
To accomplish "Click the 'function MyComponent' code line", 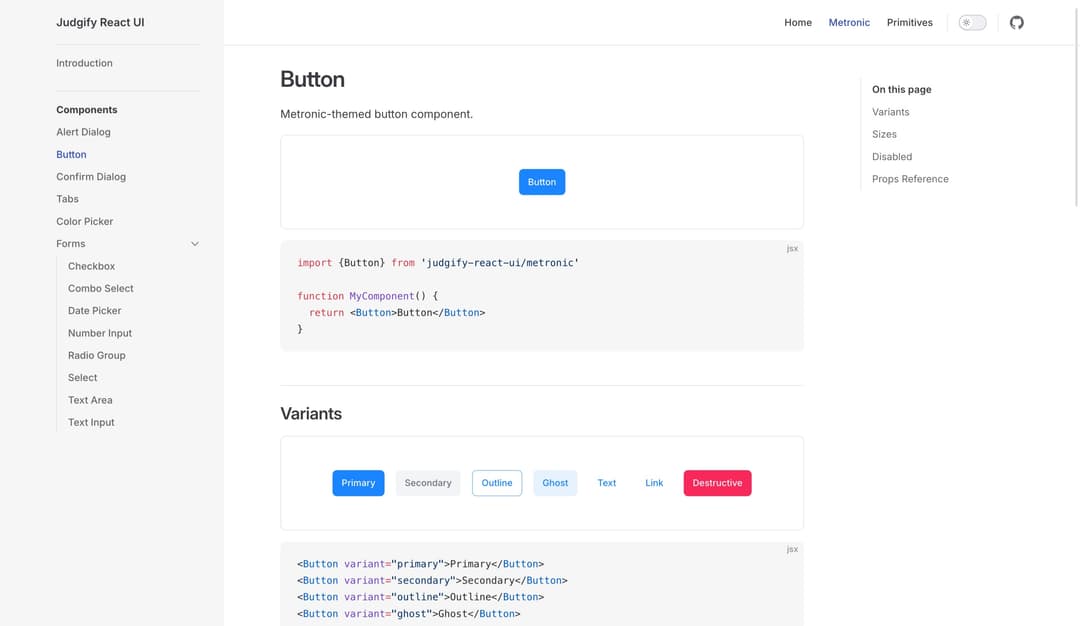I will coord(367,295).
